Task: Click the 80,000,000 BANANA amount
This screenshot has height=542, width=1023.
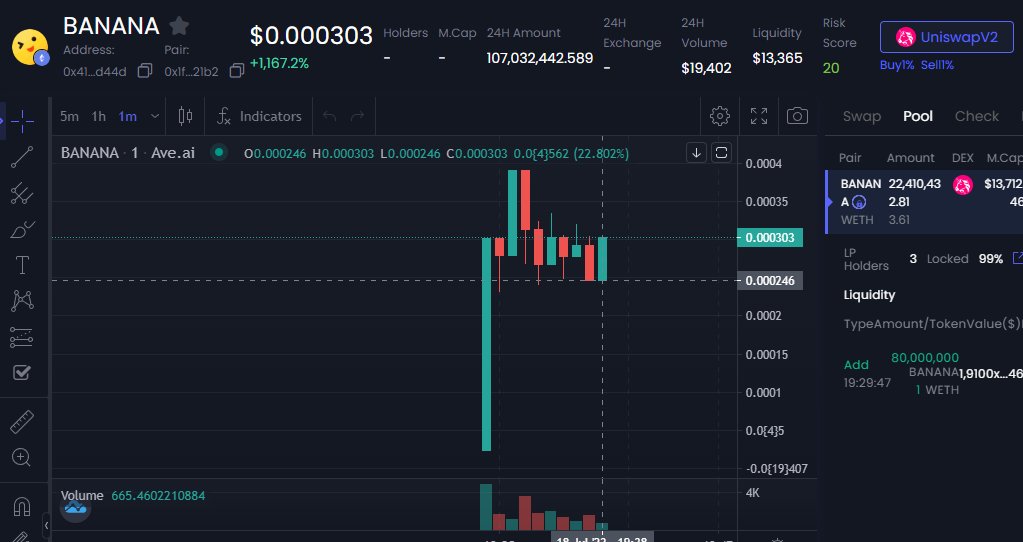Action: (925, 357)
